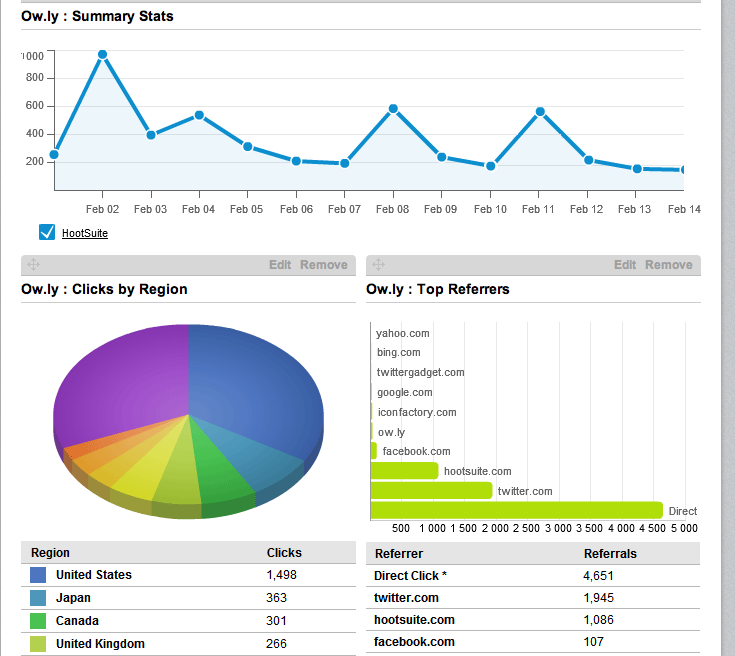Click the United Kingdom lime color swatch
735x656 pixels.
(38, 644)
